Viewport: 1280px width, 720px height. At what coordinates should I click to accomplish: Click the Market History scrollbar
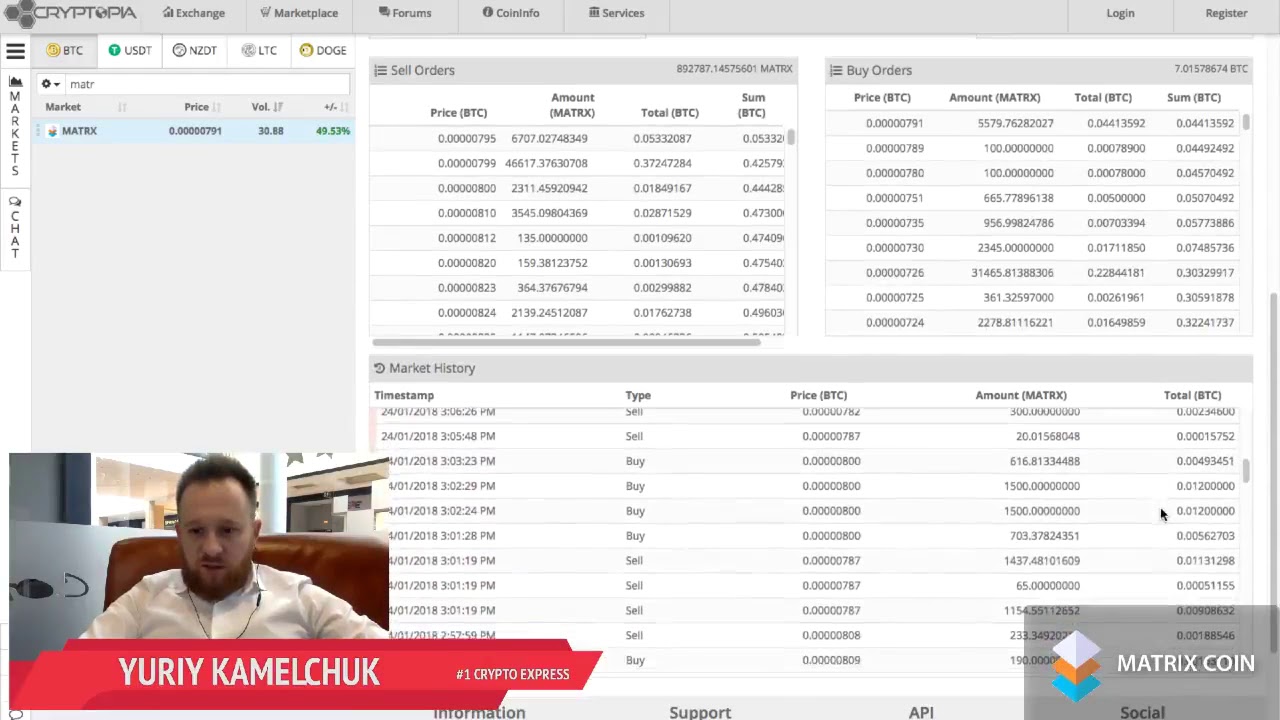(1246, 472)
